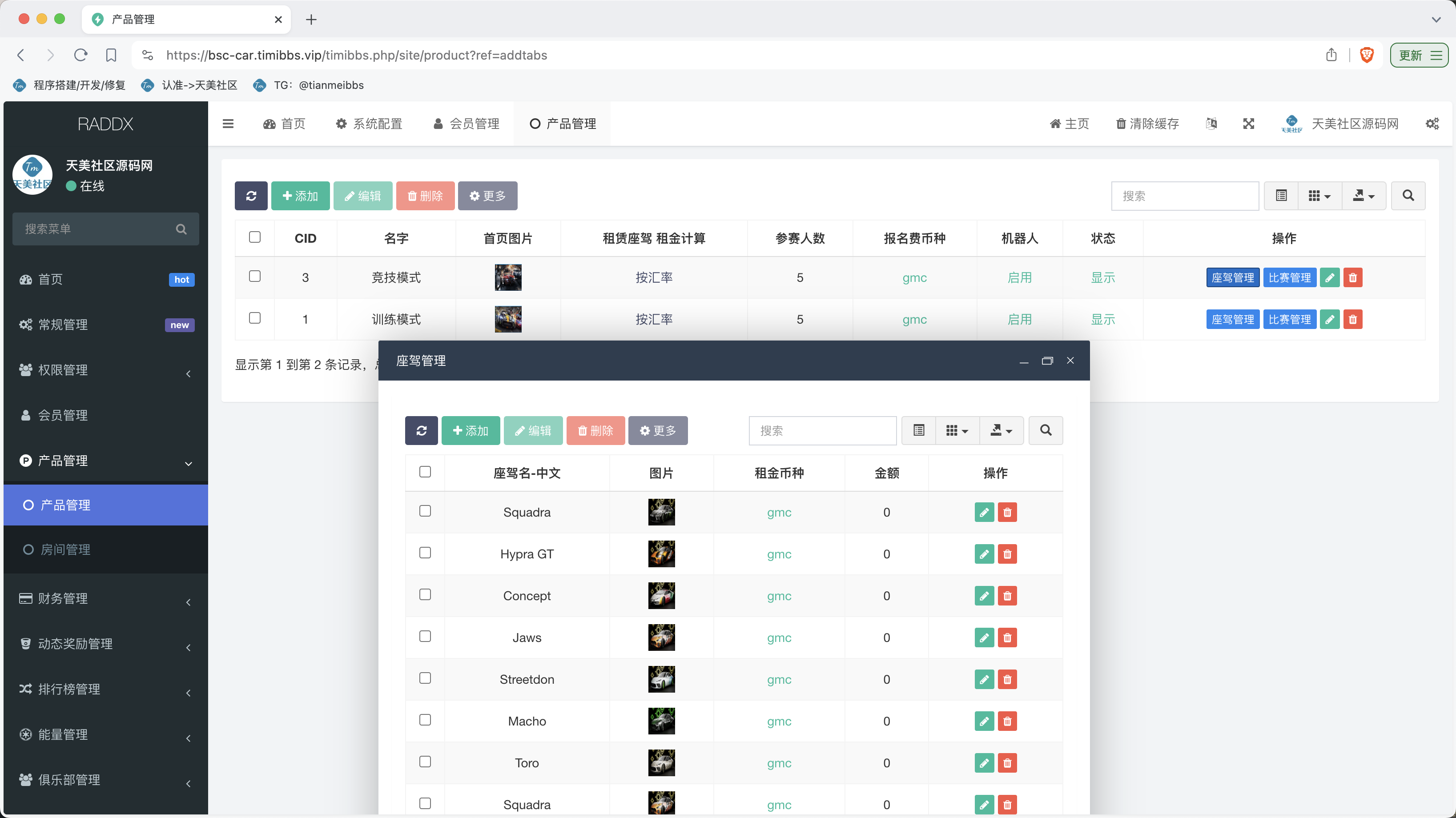The width and height of the screenshot is (1456, 818).
Task: Delete the Jaws vehicle row
Action: [x=1007, y=638]
